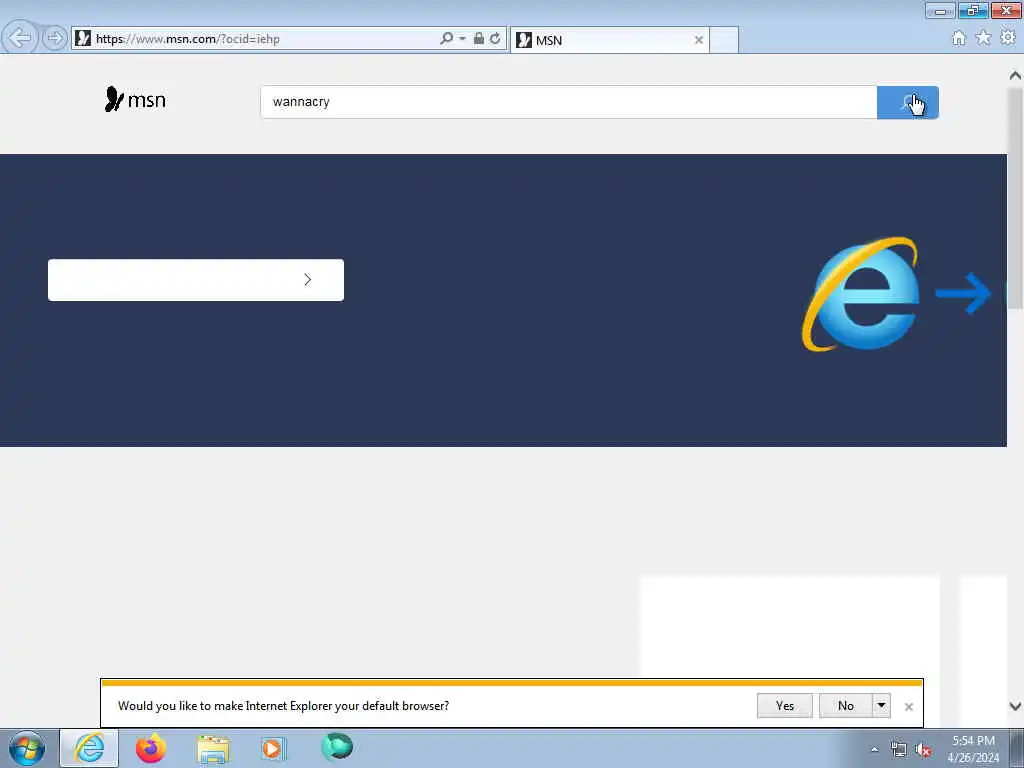Go forward with the browser Forward arrow

(x=55, y=38)
